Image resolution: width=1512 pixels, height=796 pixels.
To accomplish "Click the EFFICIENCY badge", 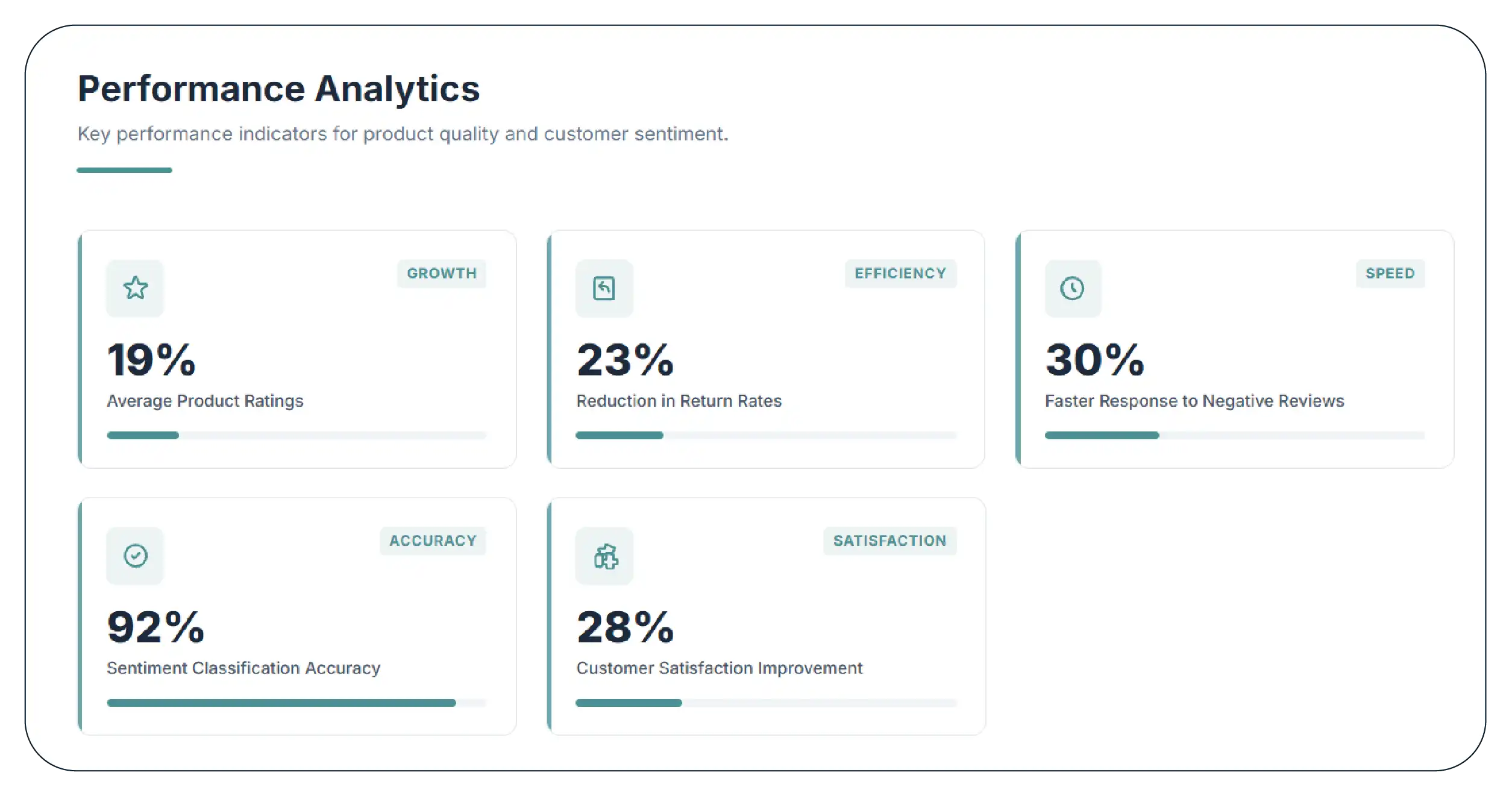I will (900, 274).
